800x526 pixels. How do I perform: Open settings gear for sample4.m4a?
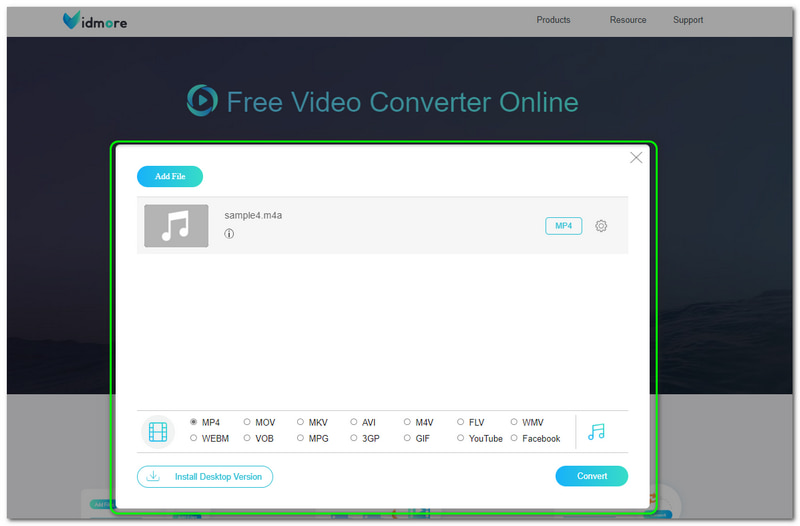pos(601,226)
